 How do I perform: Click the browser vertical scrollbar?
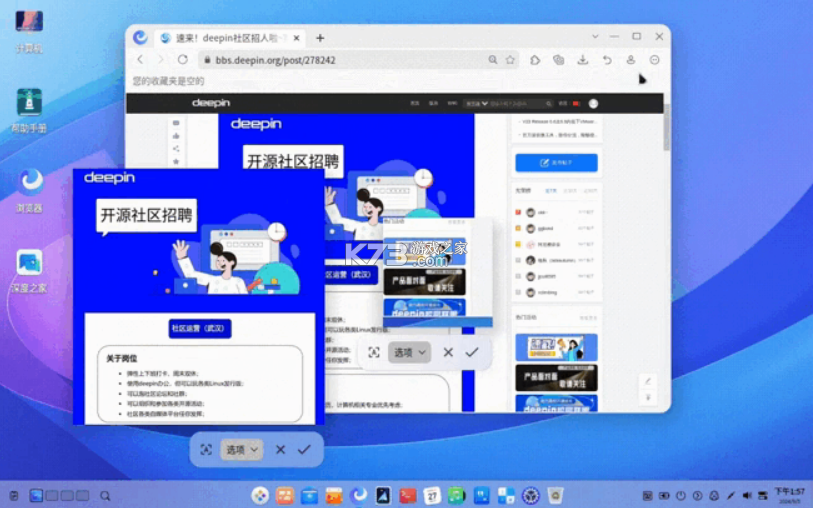tap(667, 127)
